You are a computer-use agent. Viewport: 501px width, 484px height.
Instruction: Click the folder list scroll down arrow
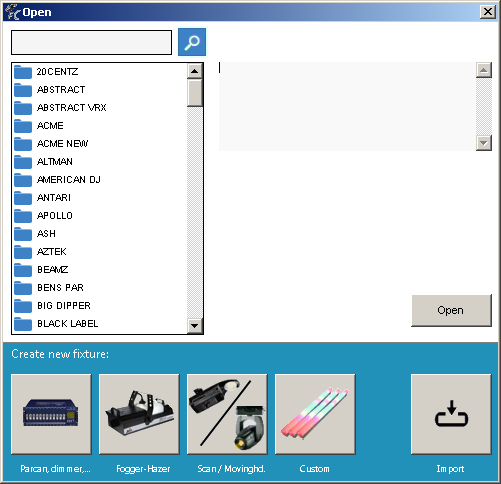[x=195, y=325]
